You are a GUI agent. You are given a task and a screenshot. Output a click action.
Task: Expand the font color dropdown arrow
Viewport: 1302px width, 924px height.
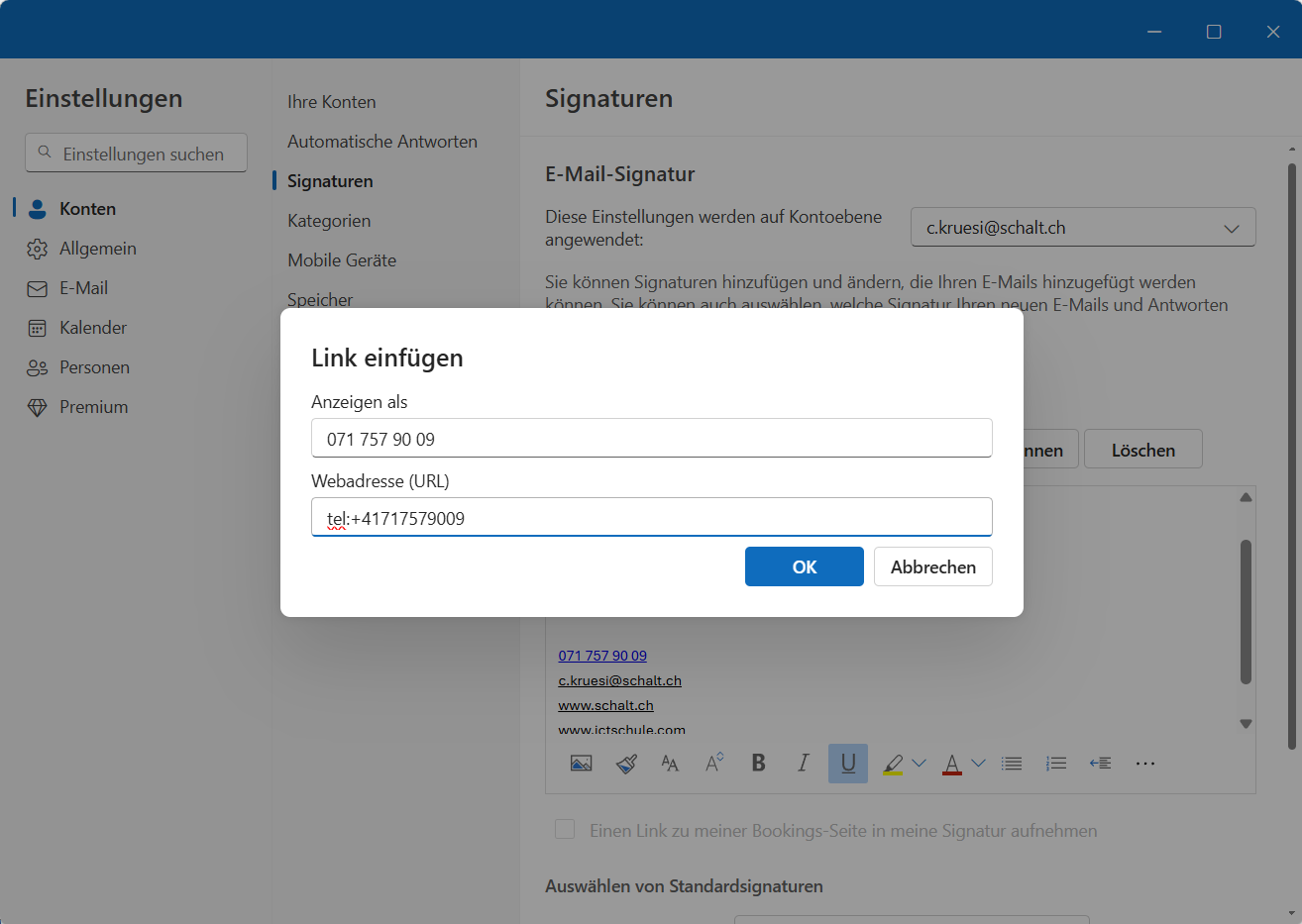978,764
